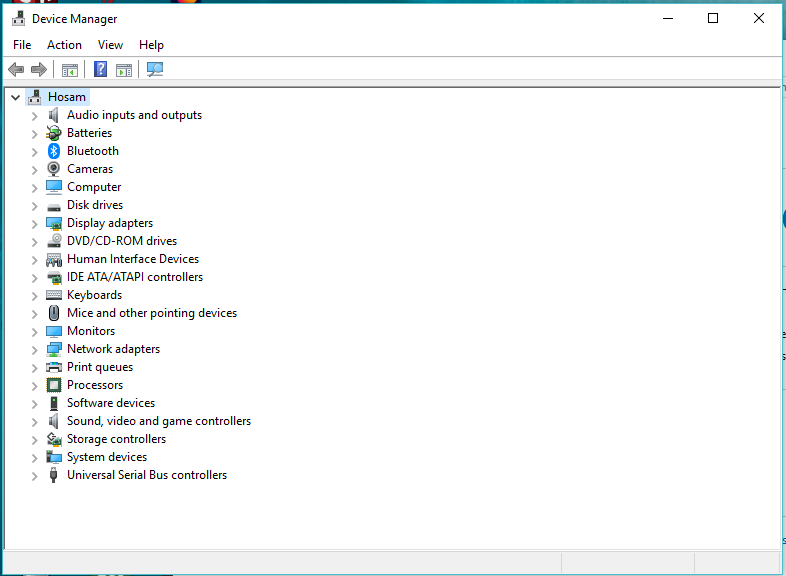Image resolution: width=786 pixels, height=576 pixels.
Task: Click the IDE ATA/ATAPI controllers icon
Action: (x=54, y=277)
